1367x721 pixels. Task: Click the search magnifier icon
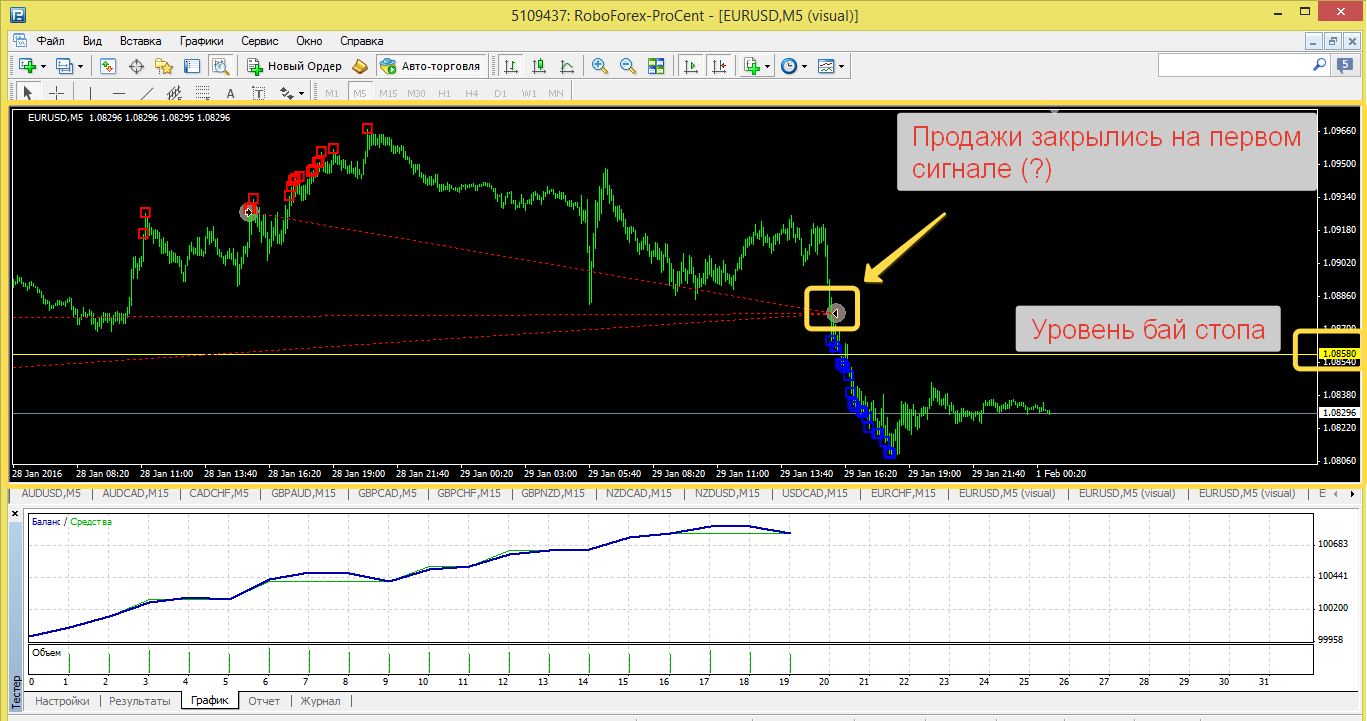(1320, 64)
